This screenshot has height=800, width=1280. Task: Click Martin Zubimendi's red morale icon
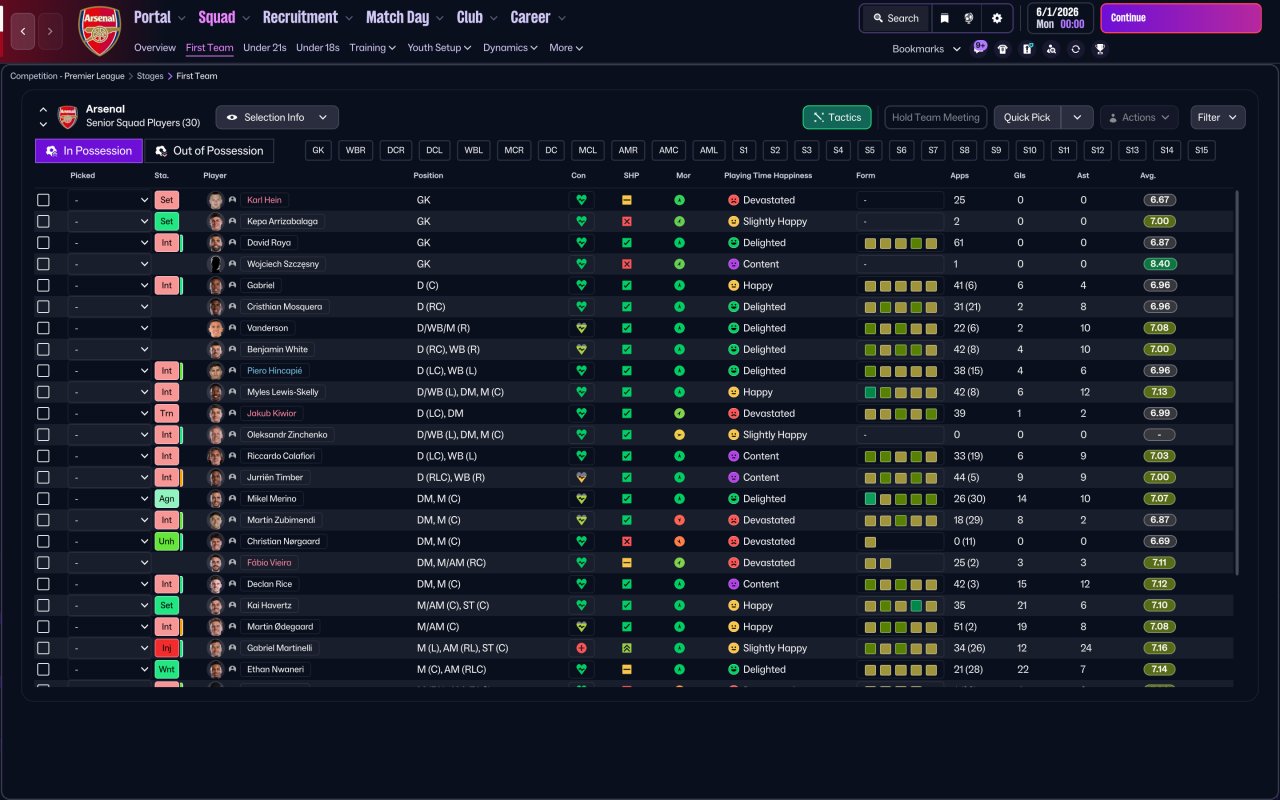[680, 520]
